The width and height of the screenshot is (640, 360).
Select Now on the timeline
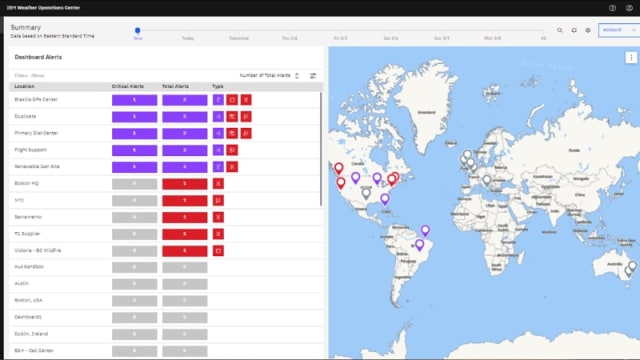click(x=138, y=38)
